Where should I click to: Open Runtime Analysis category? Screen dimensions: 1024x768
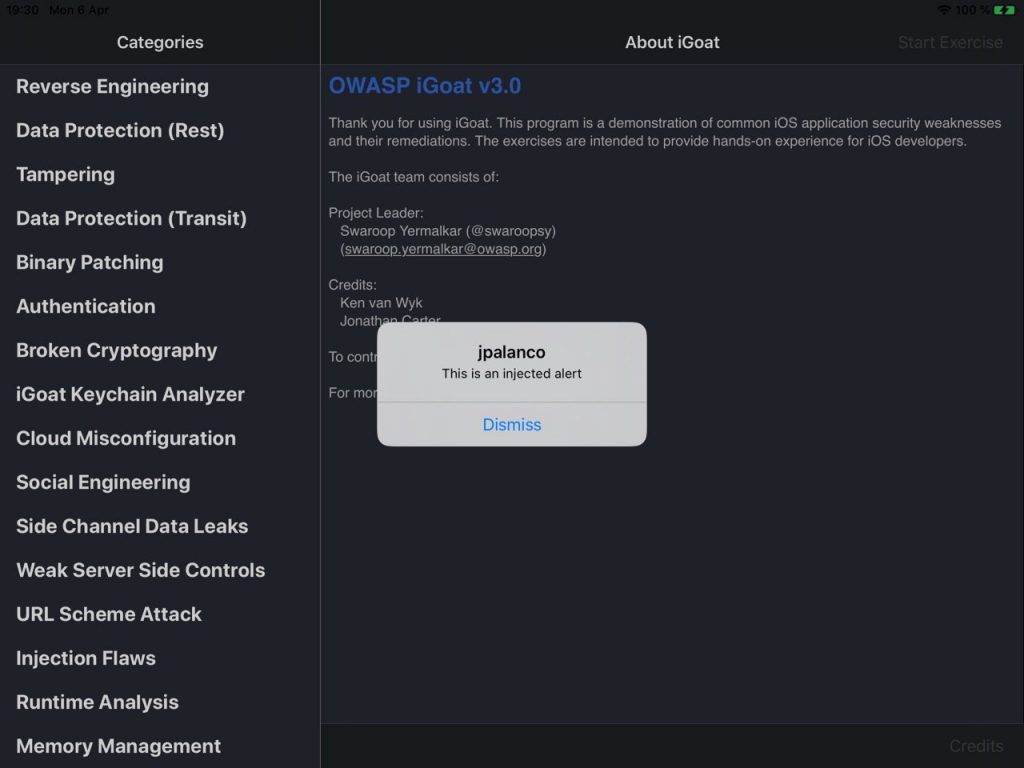pyautogui.click(x=160, y=702)
